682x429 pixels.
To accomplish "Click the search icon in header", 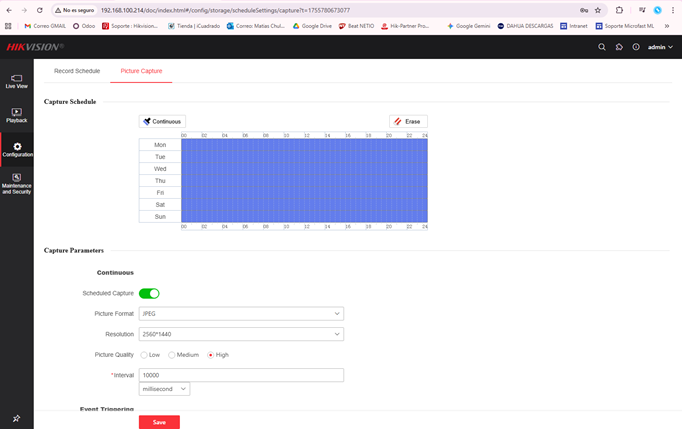I will [x=601, y=47].
